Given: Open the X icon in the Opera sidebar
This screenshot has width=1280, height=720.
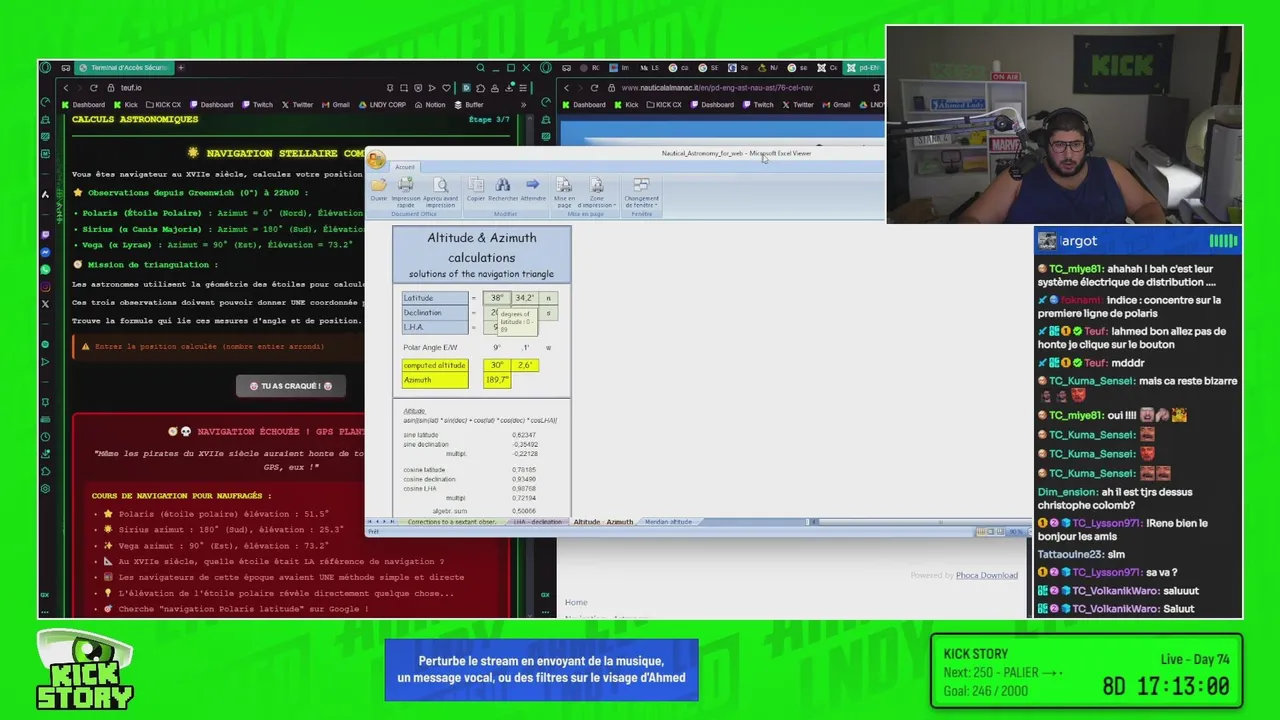Looking at the screenshot, I should pos(45,303).
